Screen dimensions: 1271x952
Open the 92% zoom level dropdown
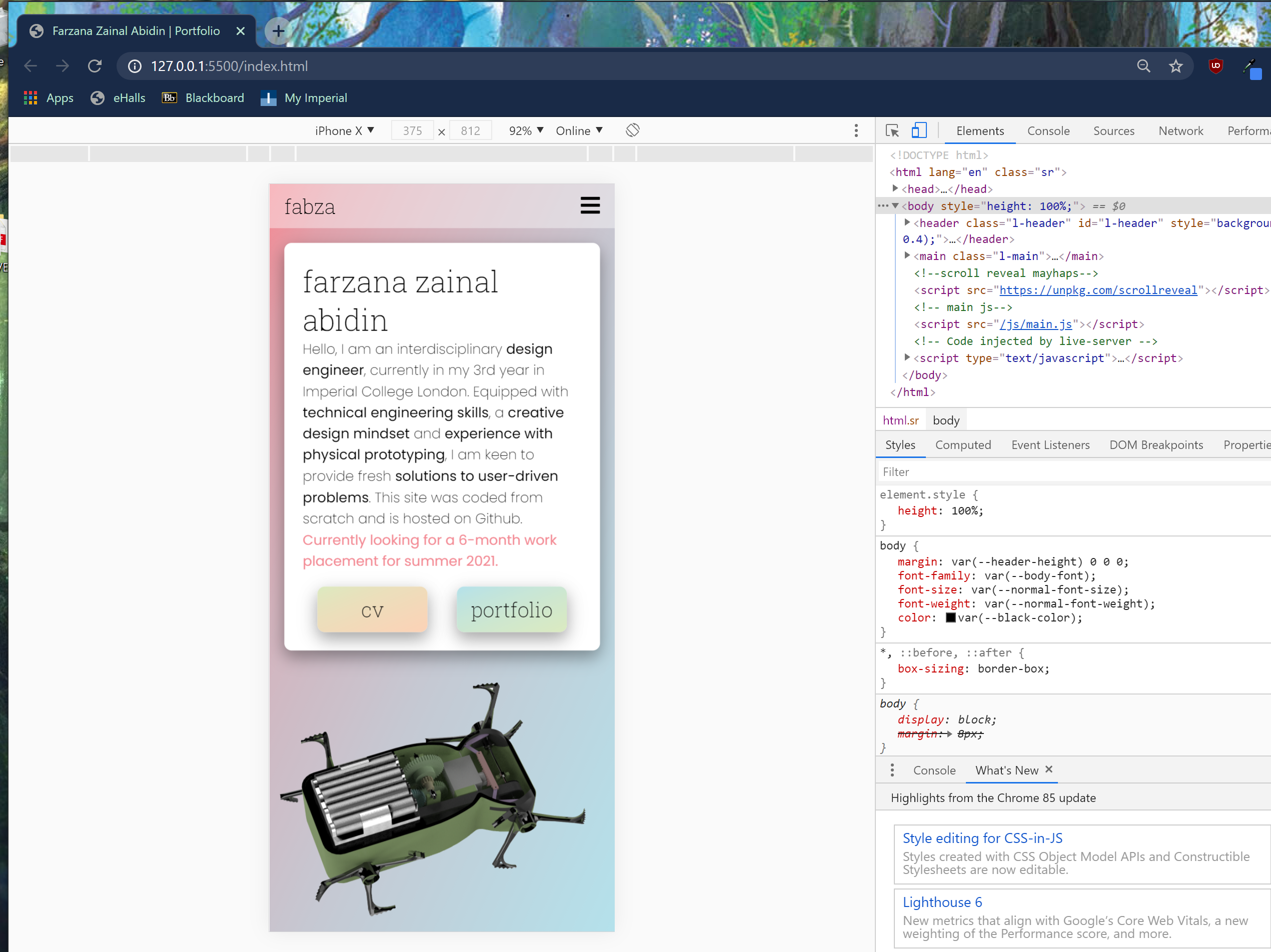526,131
